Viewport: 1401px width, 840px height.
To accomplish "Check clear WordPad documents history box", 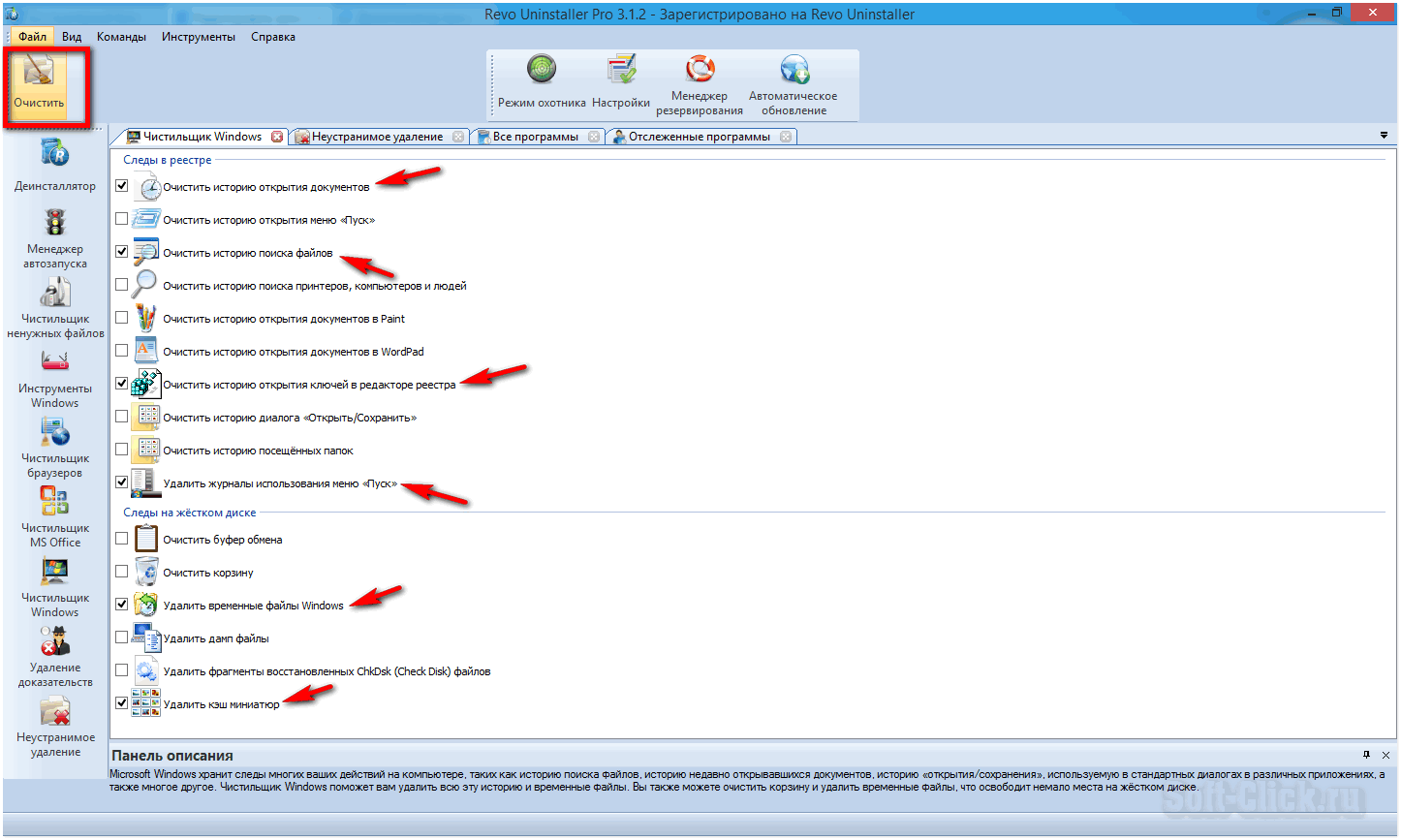I will tap(121, 351).
